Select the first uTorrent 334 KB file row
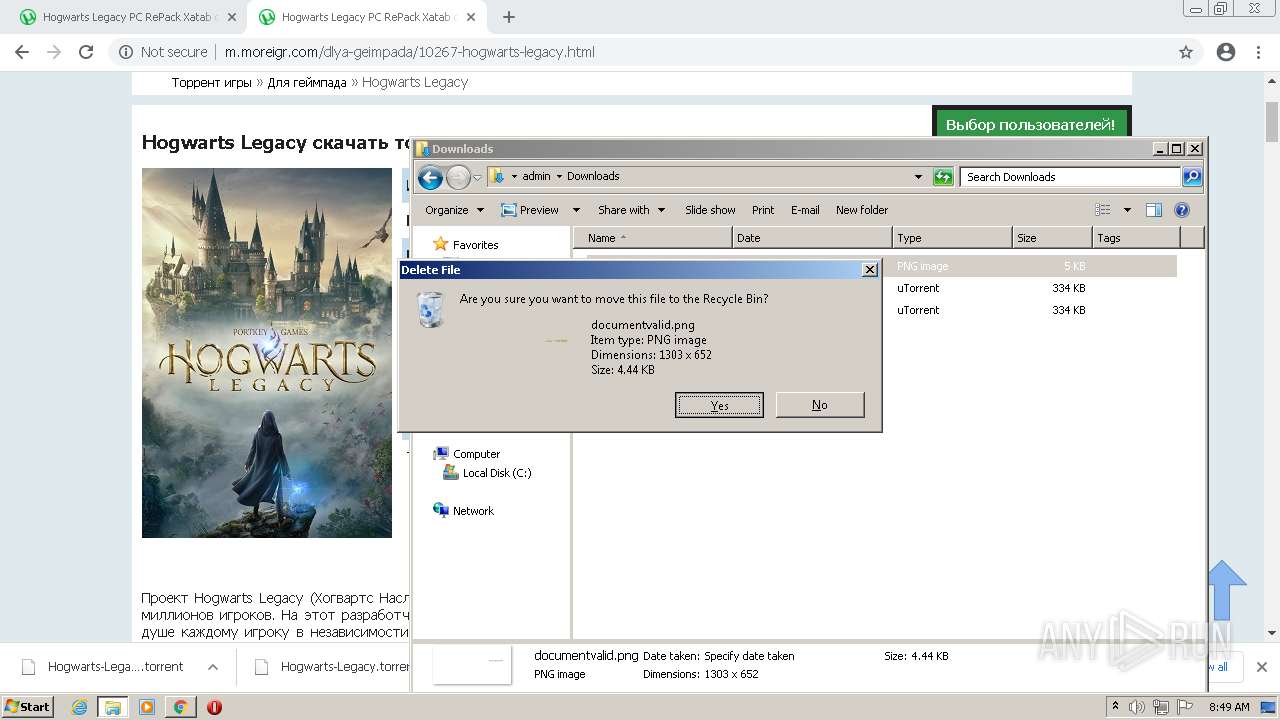The image size is (1280, 720). click(x=1030, y=288)
